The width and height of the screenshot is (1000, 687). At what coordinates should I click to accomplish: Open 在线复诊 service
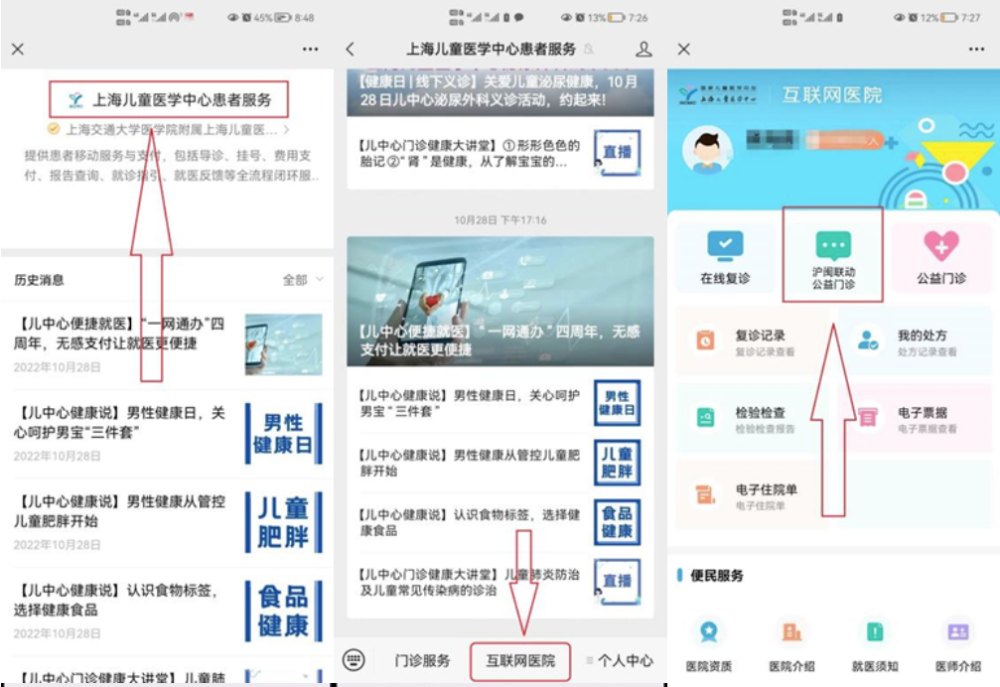pos(725,257)
